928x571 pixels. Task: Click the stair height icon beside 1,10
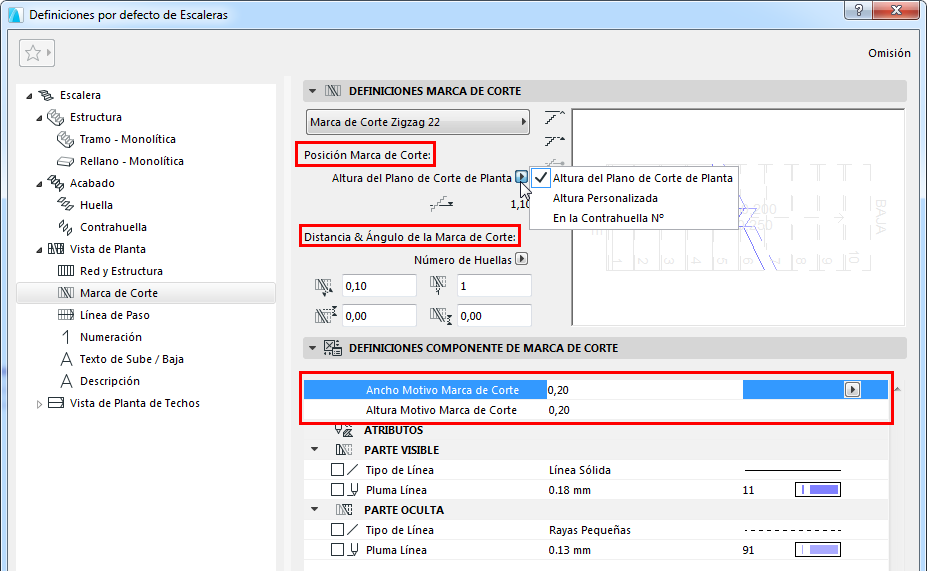pyautogui.click(x=442, y=204)
